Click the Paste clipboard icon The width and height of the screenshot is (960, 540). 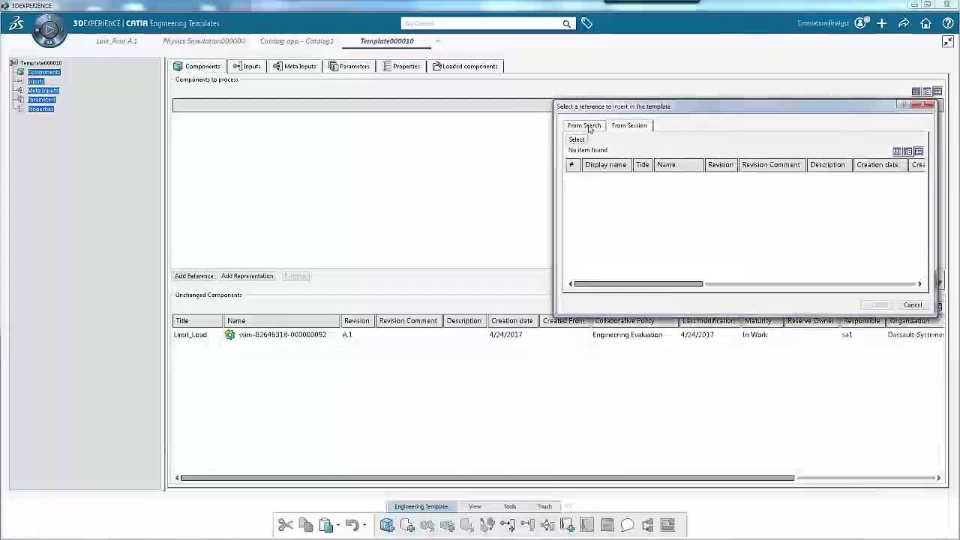pyautogui.click(x=326, y=525)
